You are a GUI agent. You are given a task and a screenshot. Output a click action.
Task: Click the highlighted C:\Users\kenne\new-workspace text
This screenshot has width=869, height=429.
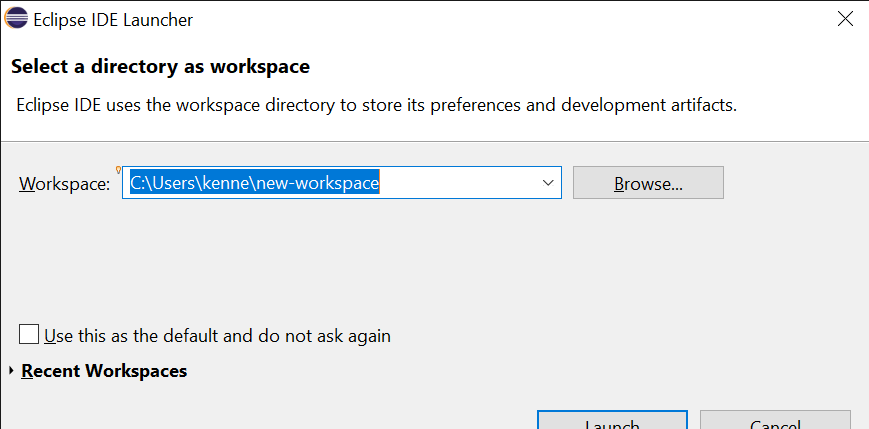pyautogui.click(x=254, y=182)
